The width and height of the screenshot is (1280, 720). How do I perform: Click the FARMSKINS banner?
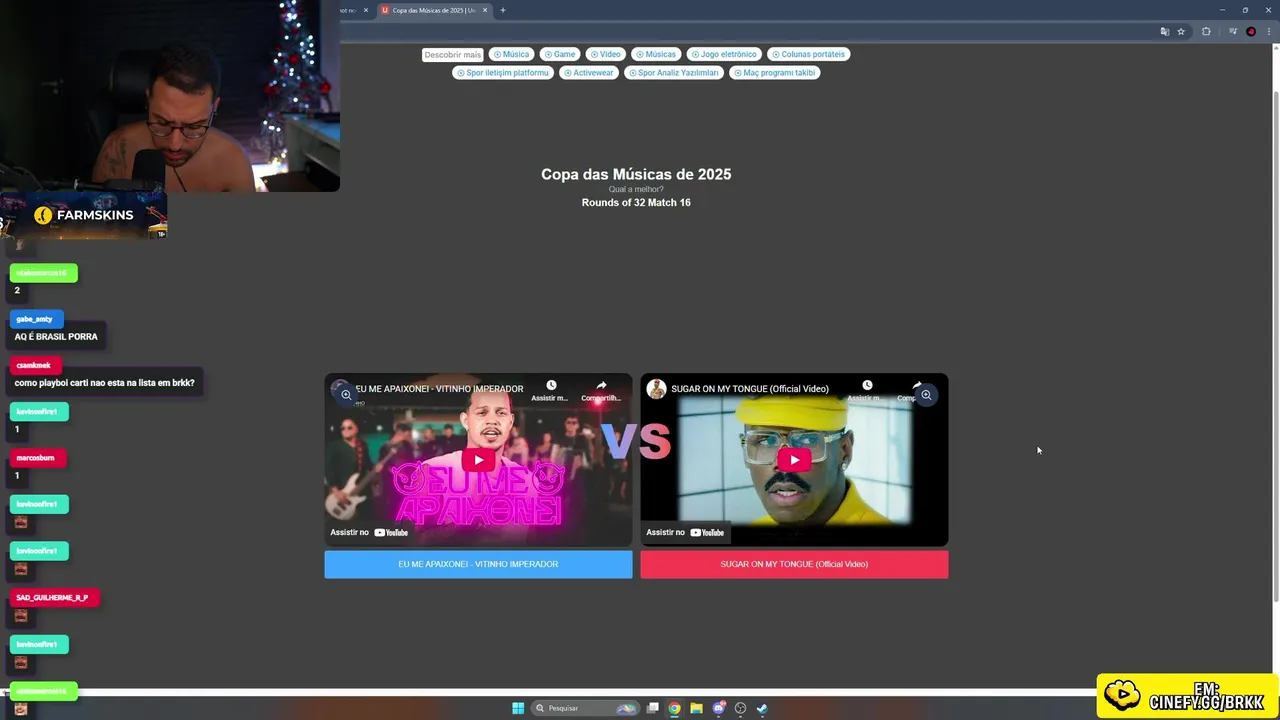(84, 215)
